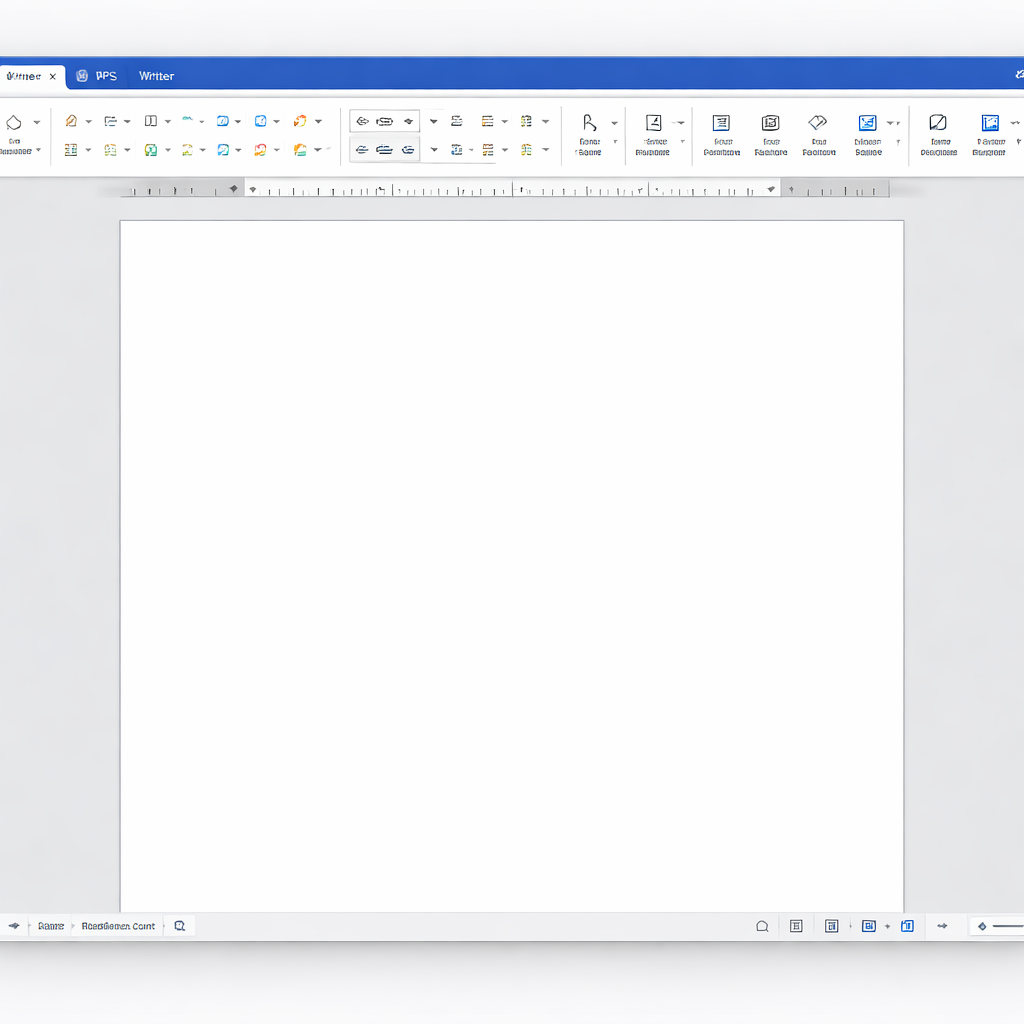Click the pentagon shape icon at ribbon's far left

pyautogui.click(x=14, y=122)
